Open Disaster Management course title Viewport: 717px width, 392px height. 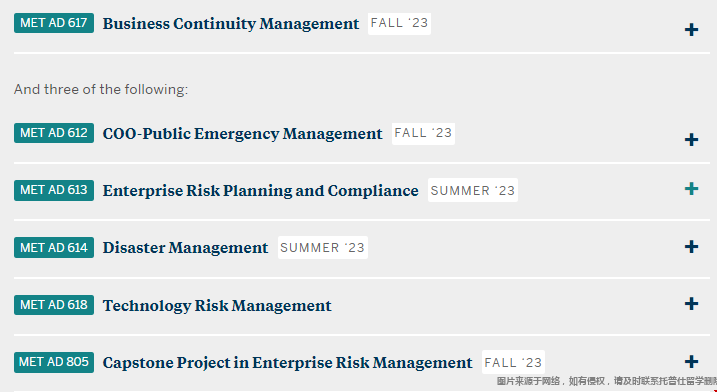[185, 248]
